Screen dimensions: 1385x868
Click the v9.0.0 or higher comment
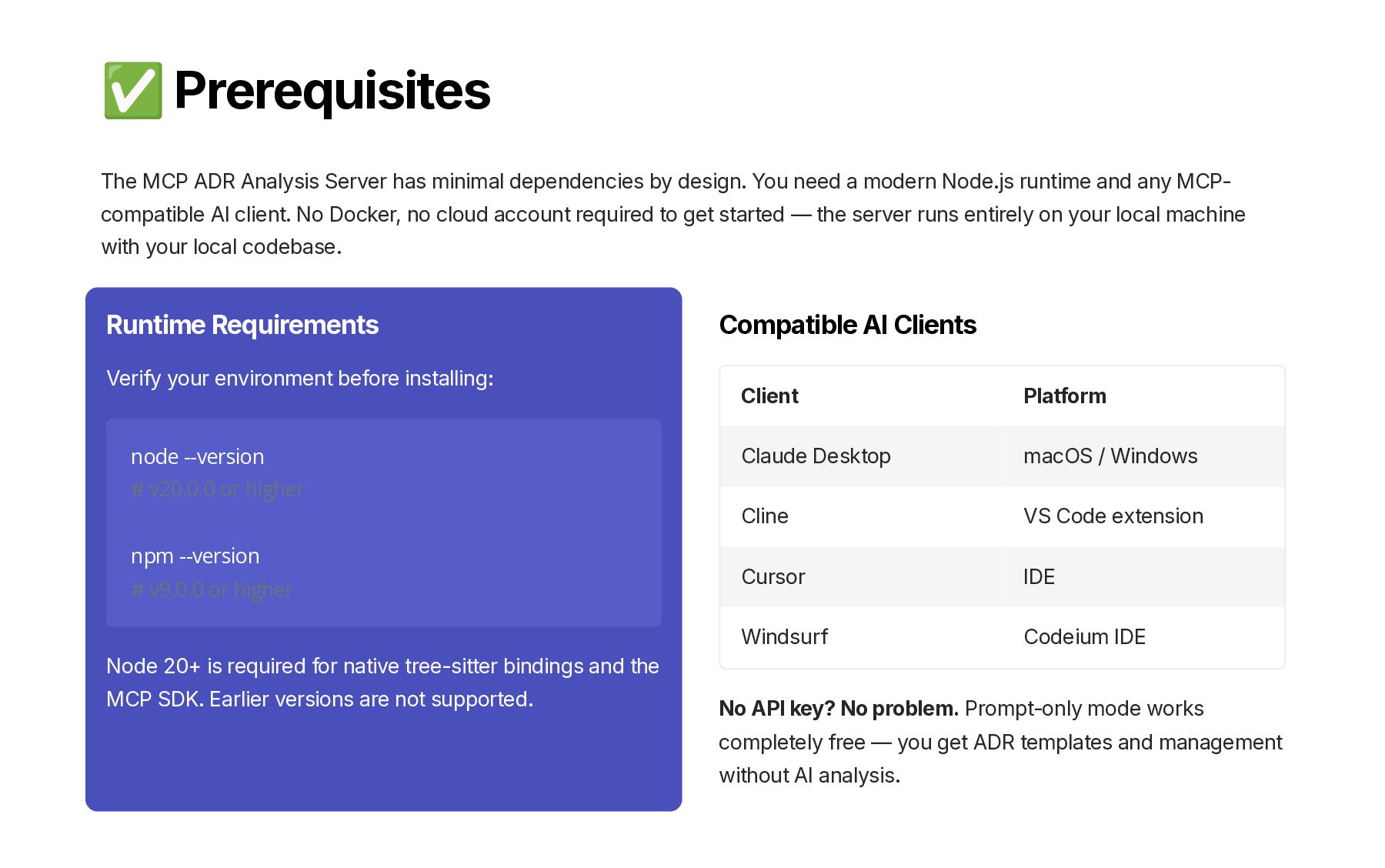(x=212, y=589)
